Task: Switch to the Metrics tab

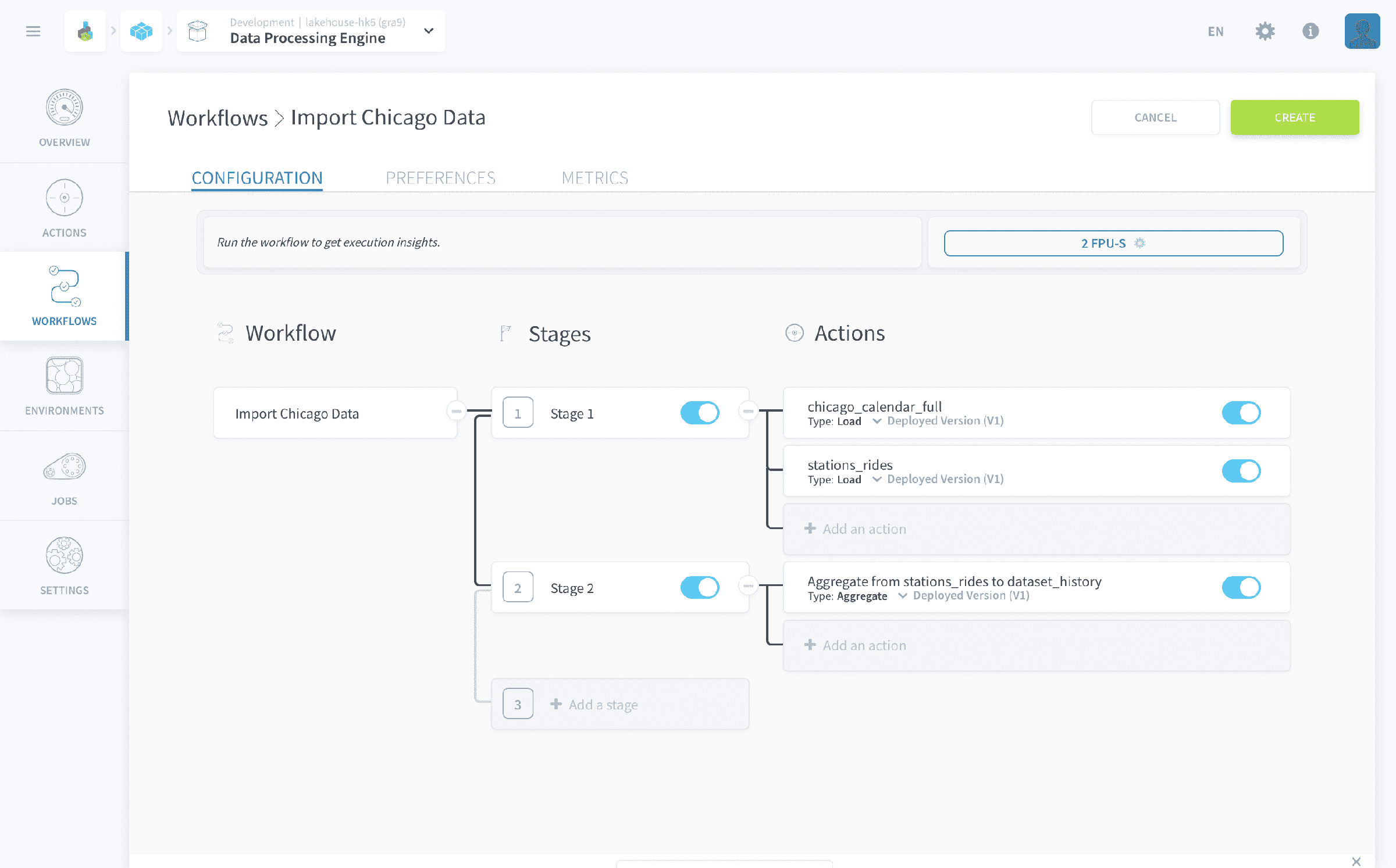Action: point(595,178)
